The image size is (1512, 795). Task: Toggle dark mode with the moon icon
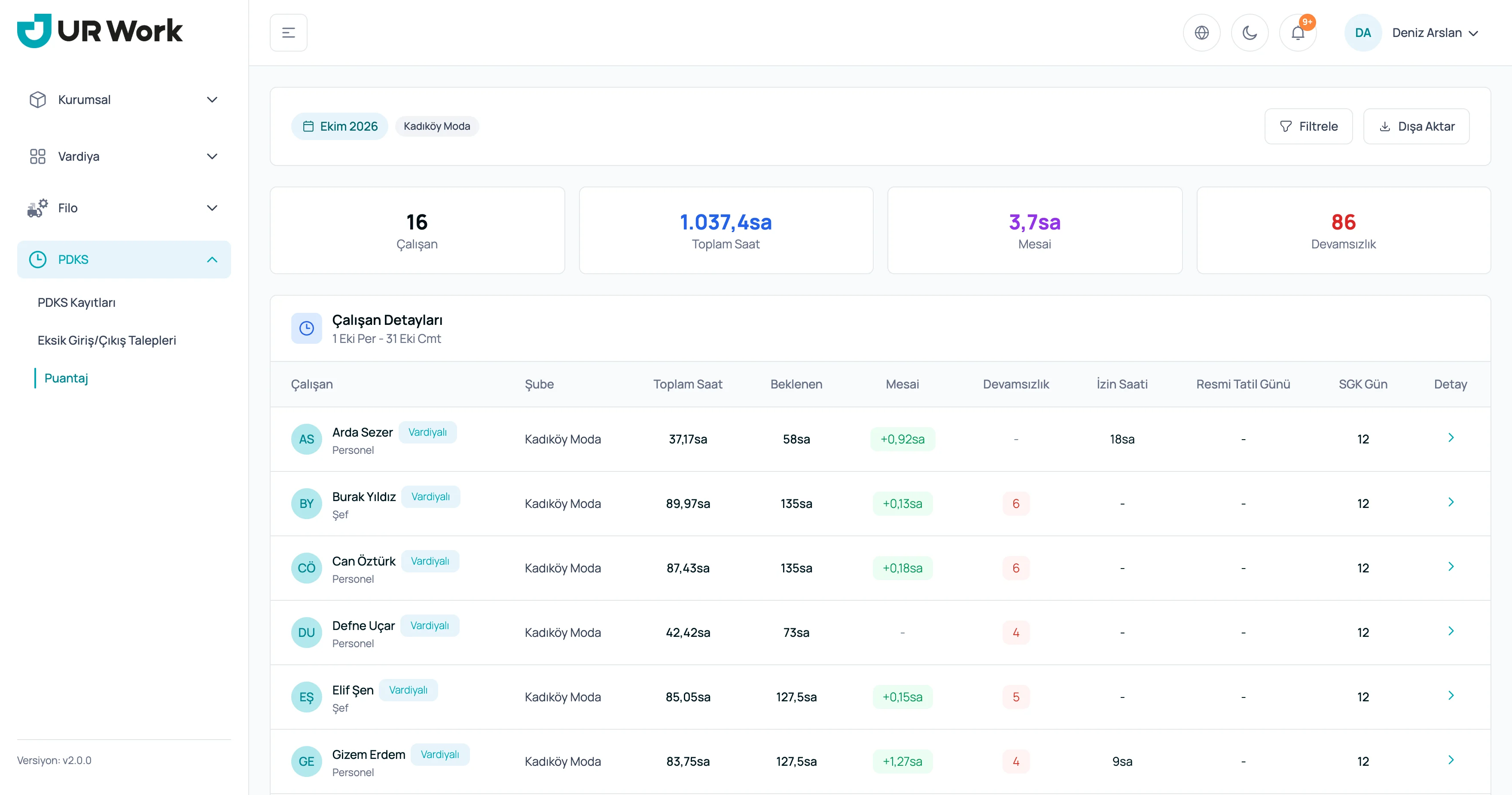pos(1250,33)
